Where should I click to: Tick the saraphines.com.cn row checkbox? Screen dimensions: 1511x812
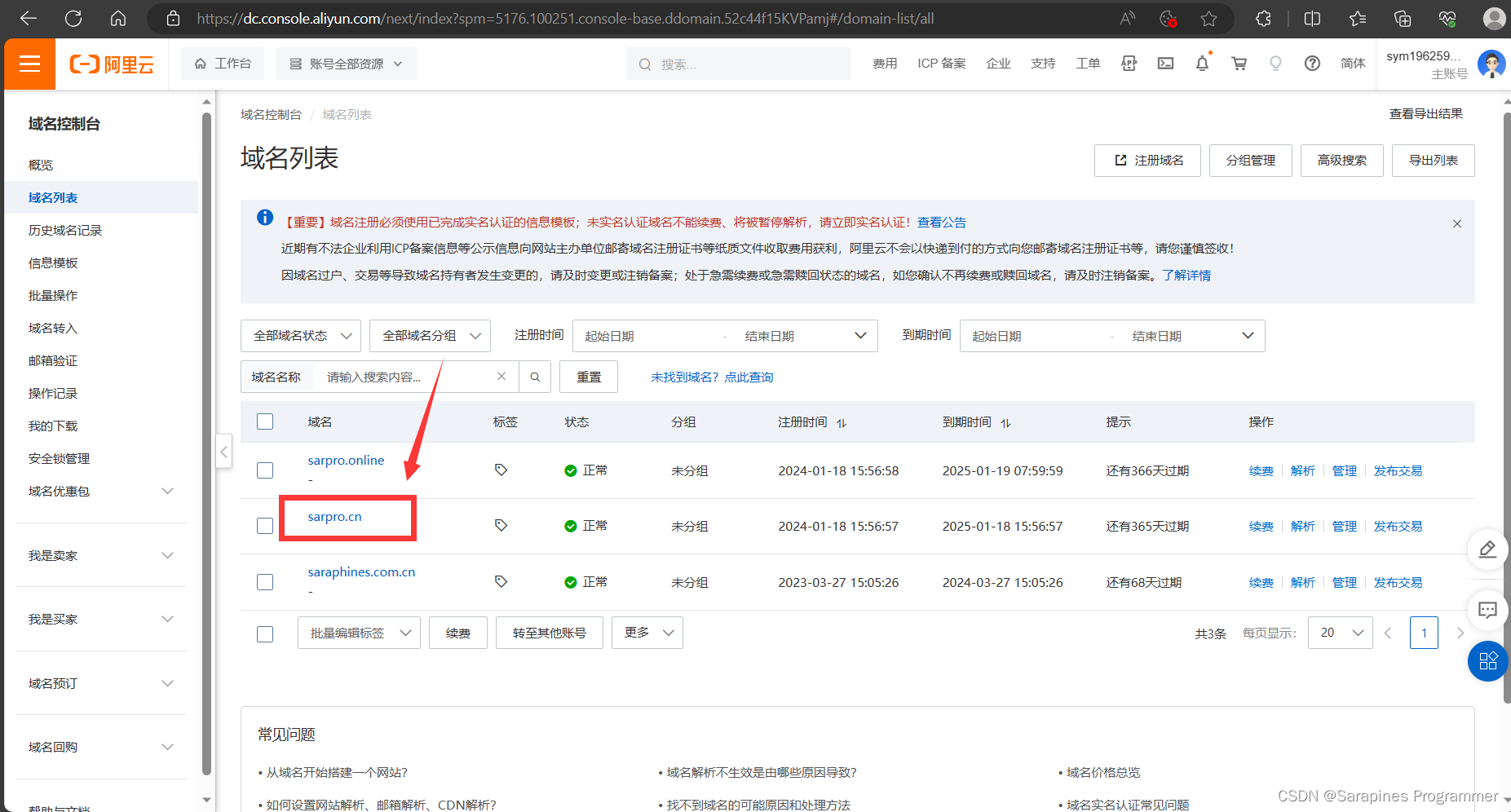point(265,582)
